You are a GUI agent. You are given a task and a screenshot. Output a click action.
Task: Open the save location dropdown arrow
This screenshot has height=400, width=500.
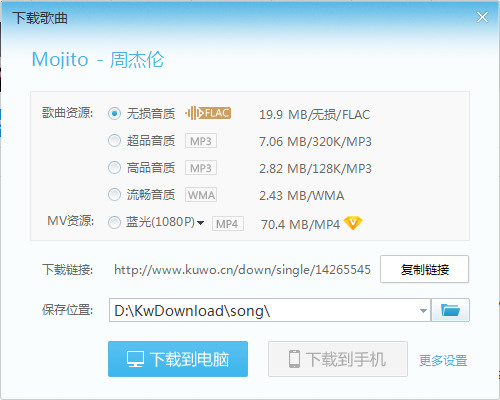[423, 311]
